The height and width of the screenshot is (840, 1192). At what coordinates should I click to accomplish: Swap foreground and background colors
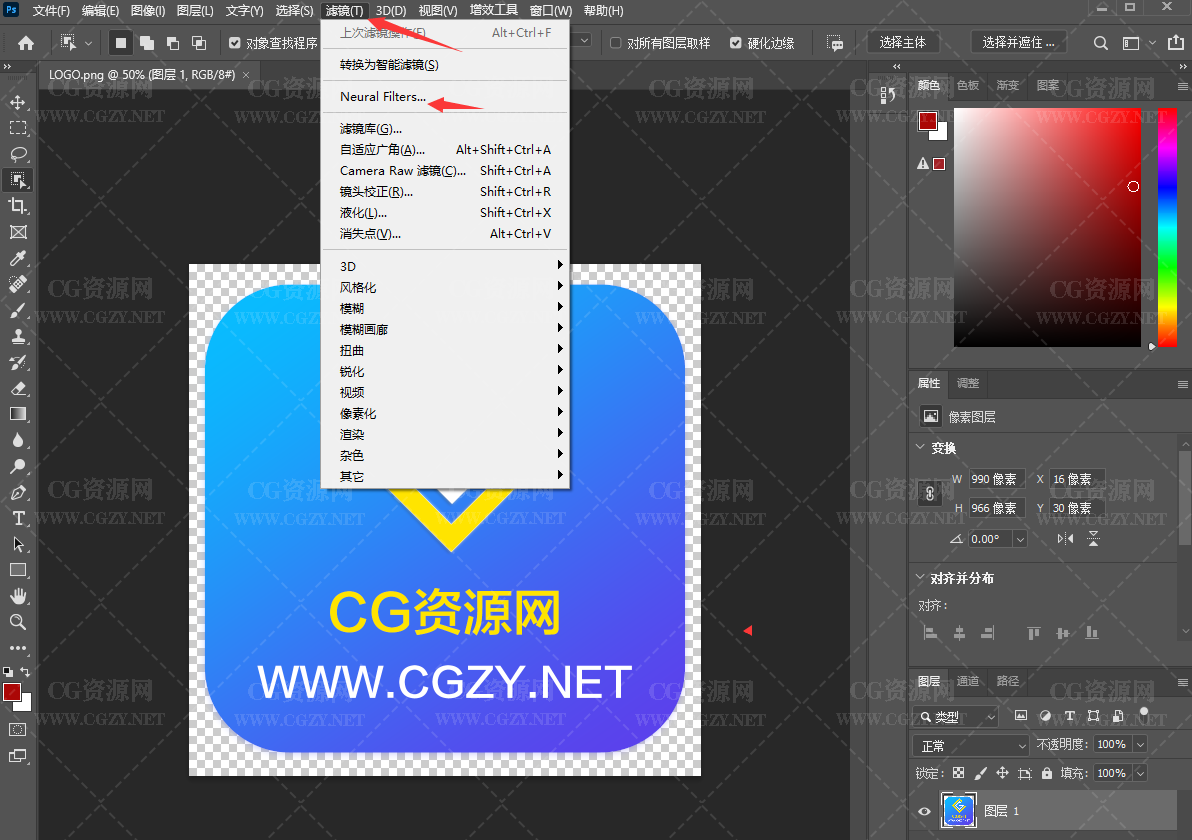pos(25,672)
